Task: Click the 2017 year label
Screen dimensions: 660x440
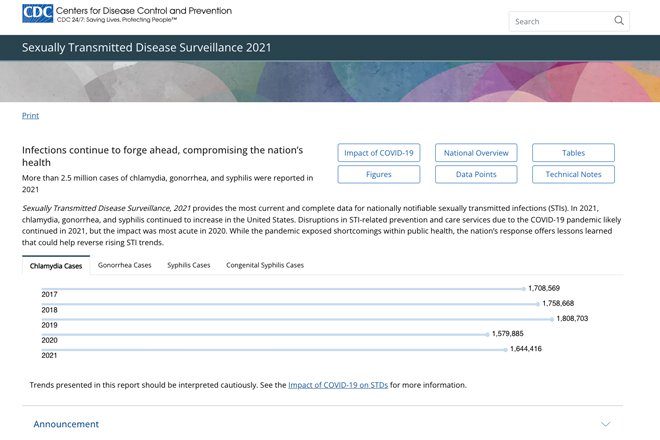Action: (49, 294)
